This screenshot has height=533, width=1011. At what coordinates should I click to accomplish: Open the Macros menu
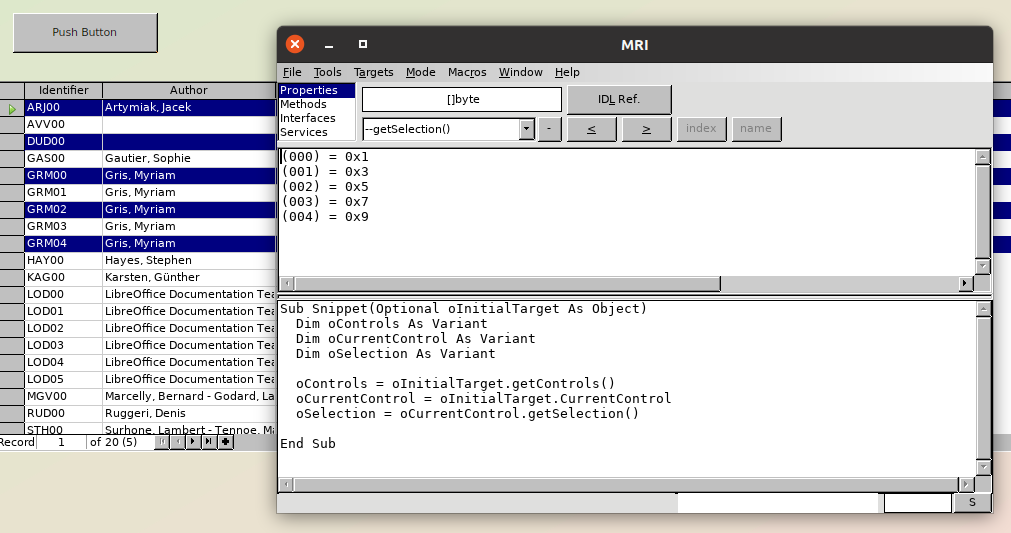[x=467, y=72]
